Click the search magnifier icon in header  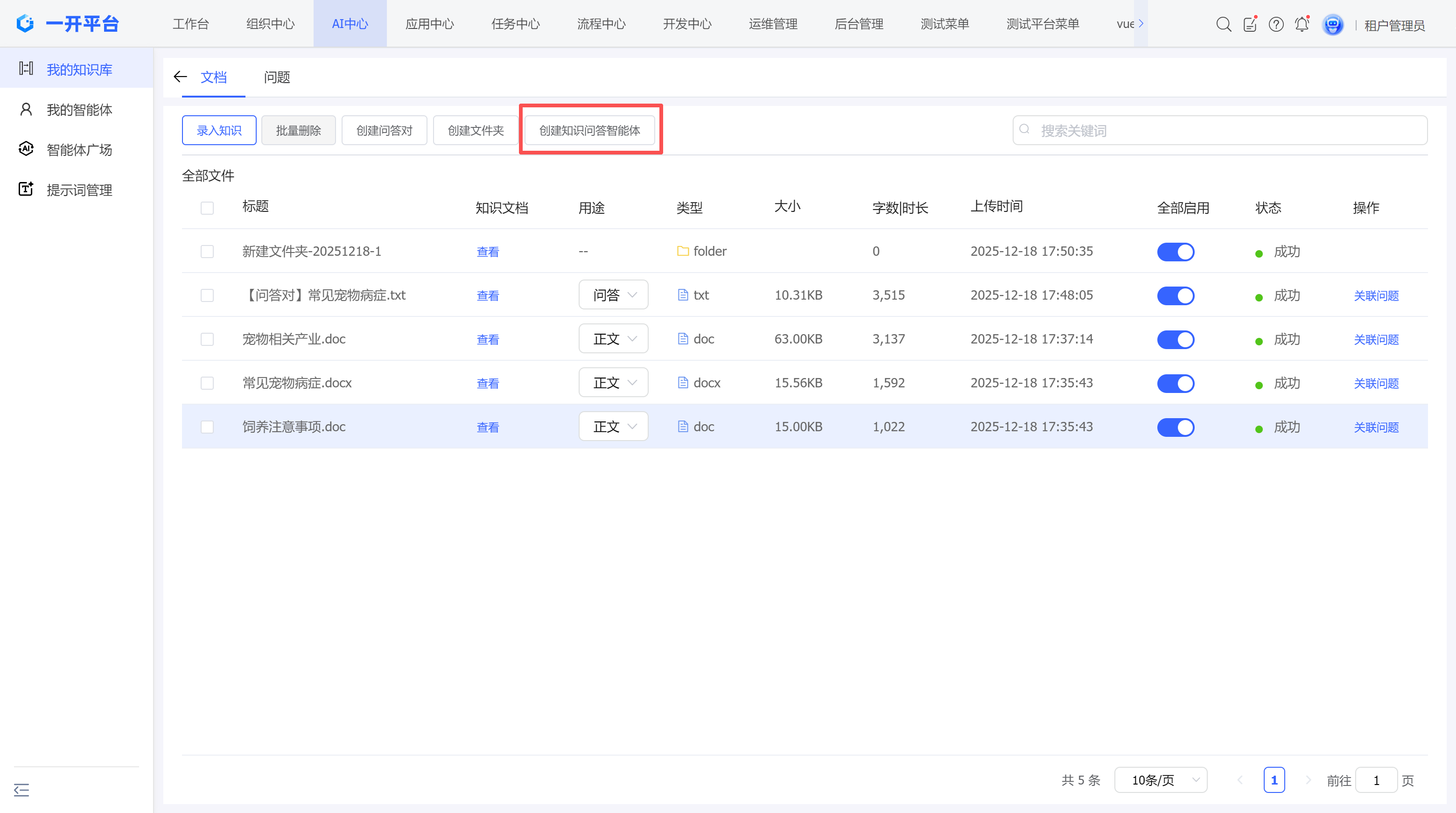[x=1223, y=24]
